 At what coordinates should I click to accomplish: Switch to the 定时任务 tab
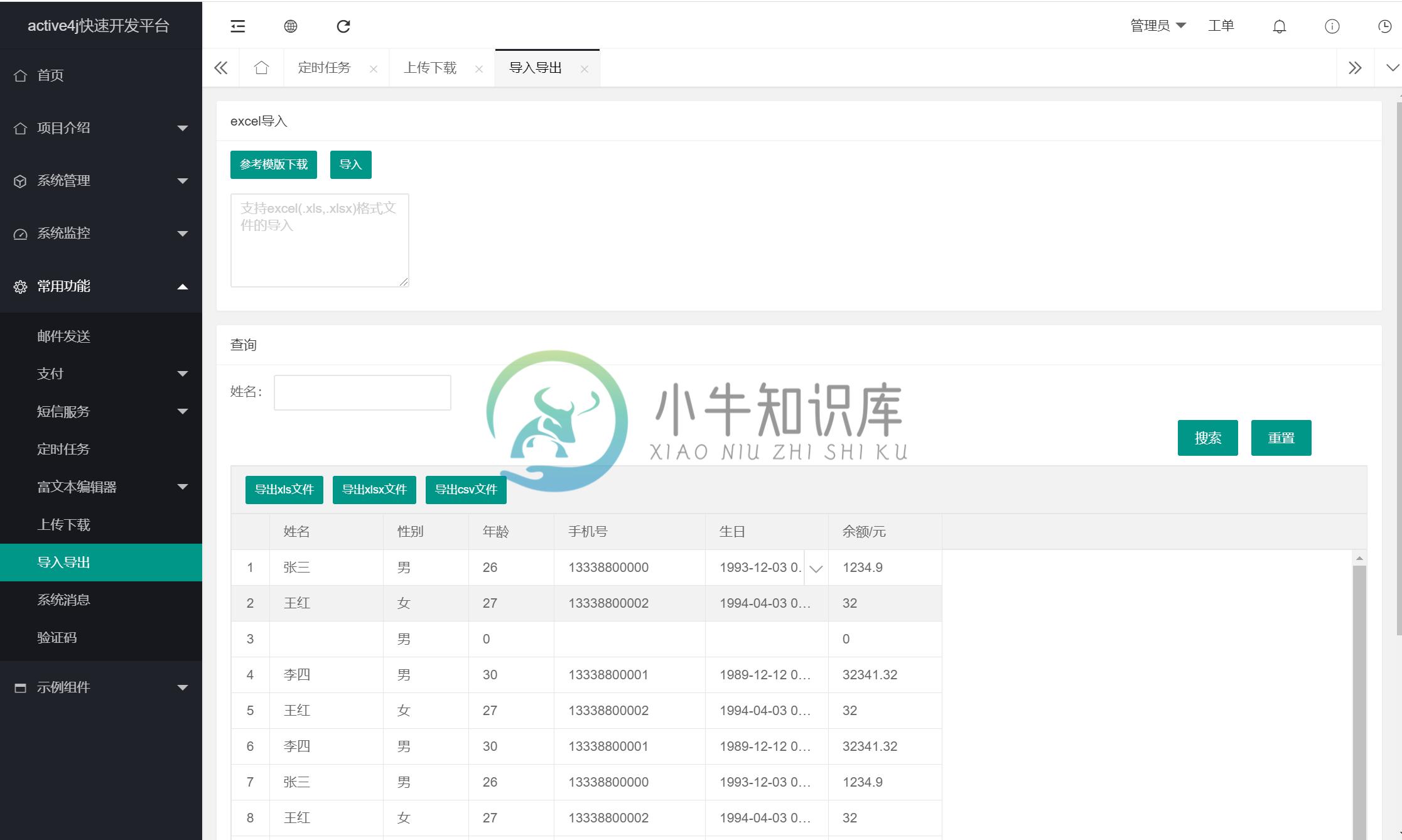click(324, 68)
